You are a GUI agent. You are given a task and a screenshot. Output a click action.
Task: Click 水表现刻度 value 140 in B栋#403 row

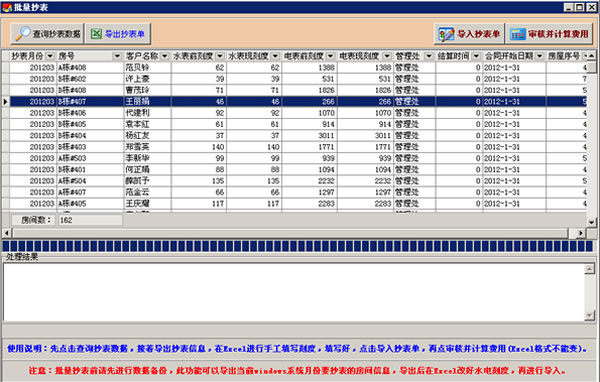[x=273, y=147]
